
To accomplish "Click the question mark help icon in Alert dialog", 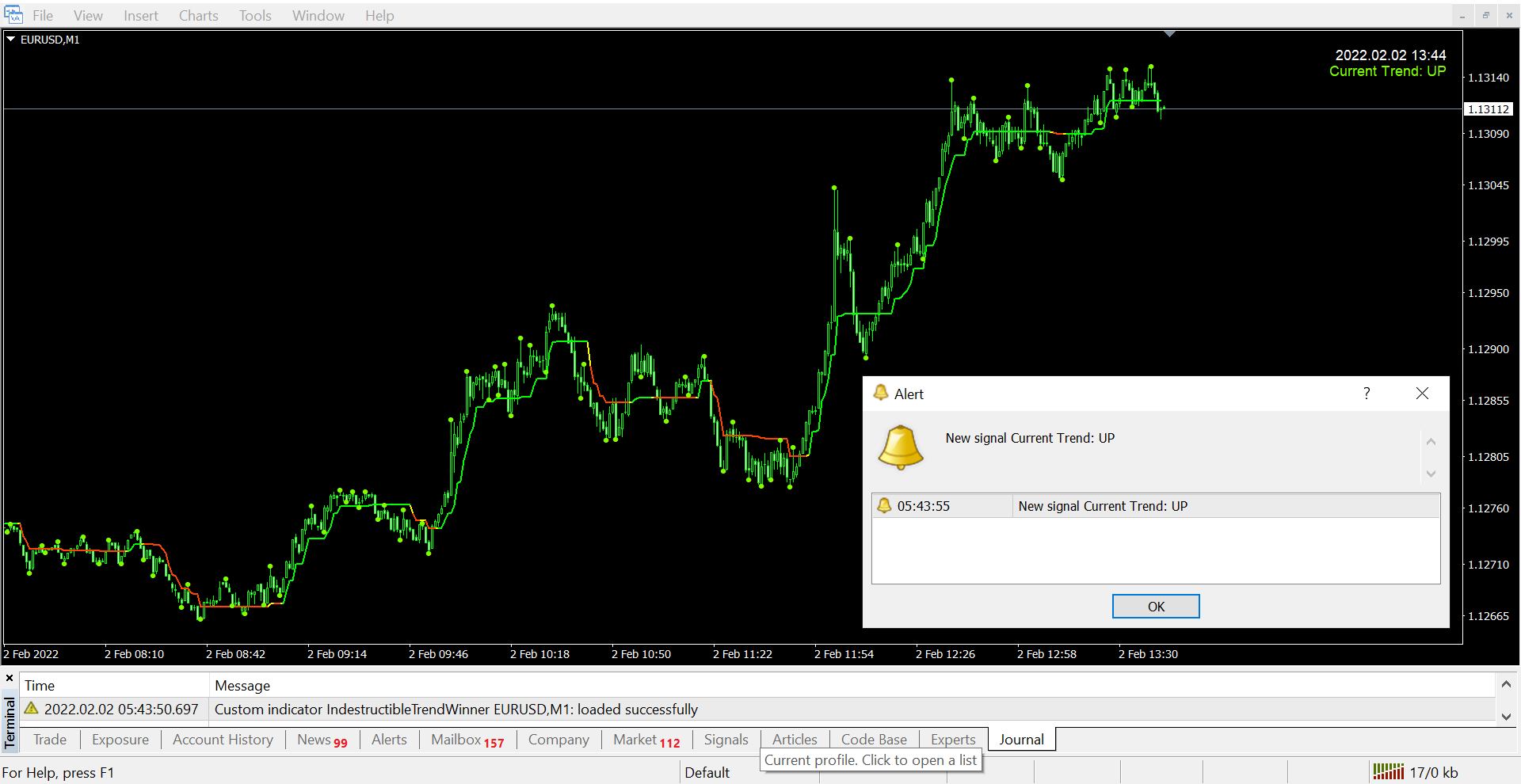I will point(1366,393).
